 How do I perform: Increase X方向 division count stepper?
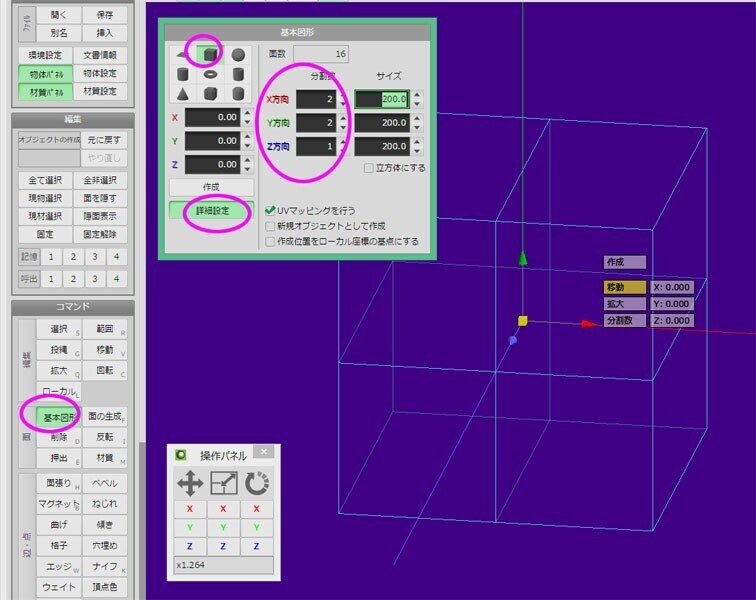(343, 95)
